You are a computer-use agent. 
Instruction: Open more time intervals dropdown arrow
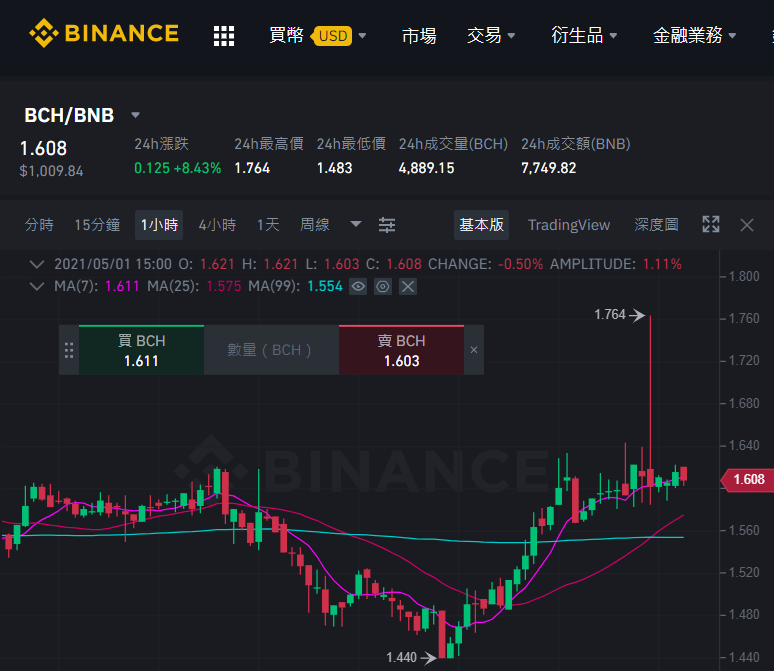coord(356,224)
